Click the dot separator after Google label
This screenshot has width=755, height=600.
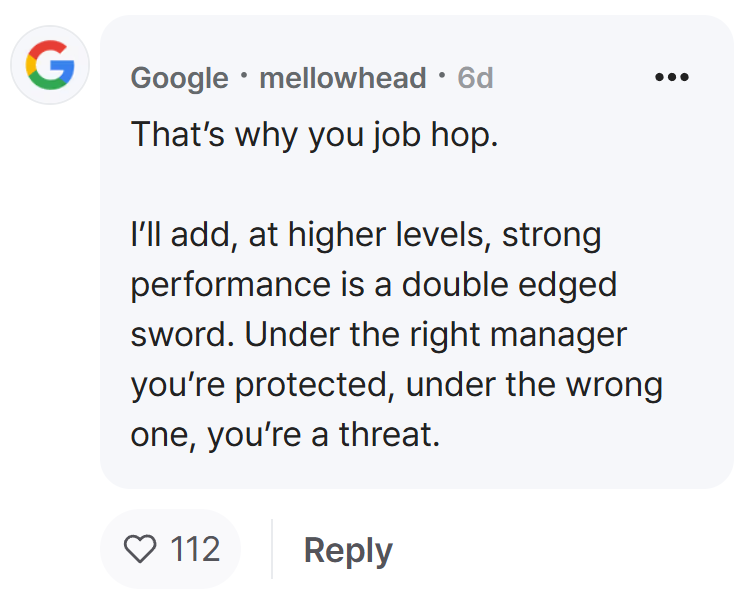coord(244,76)
